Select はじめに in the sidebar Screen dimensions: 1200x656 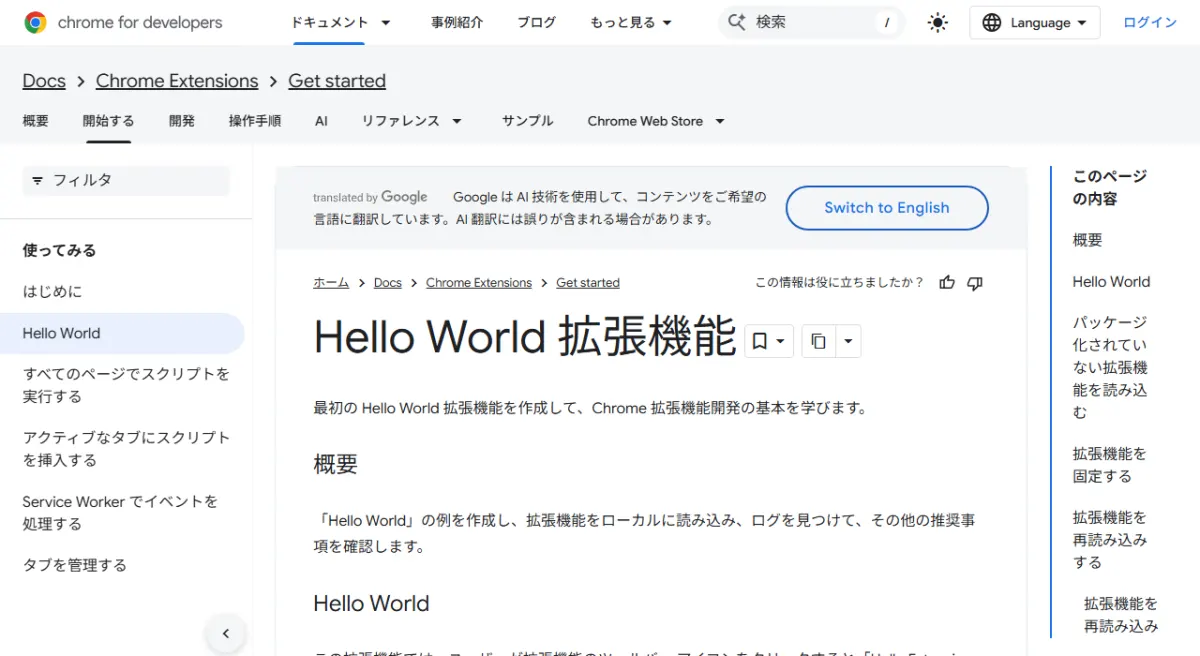53,292
